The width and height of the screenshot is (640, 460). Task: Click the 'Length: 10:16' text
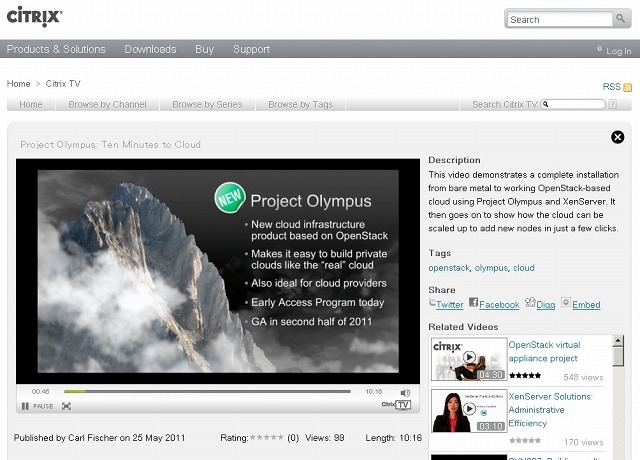click(x=393, y=438)
